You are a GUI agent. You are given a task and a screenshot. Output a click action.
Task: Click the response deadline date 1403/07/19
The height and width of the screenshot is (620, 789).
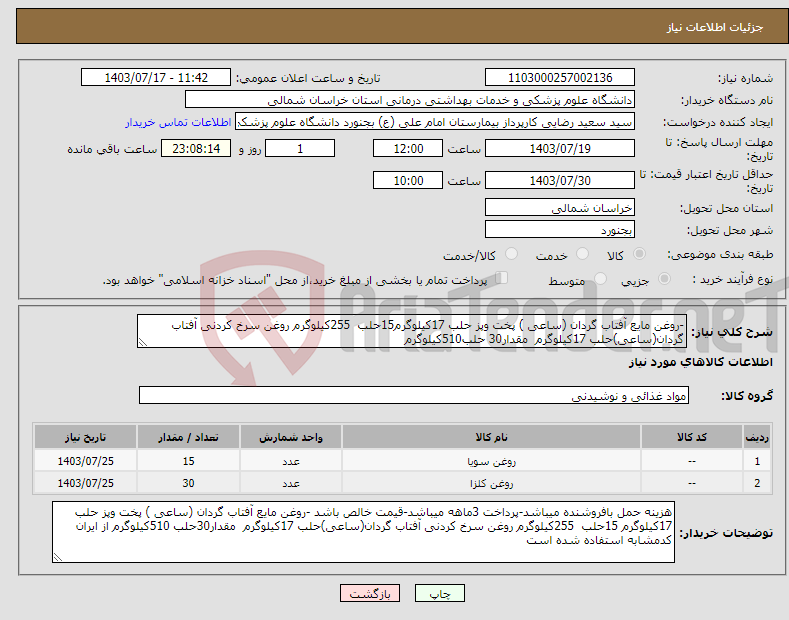tap(560, 148)
